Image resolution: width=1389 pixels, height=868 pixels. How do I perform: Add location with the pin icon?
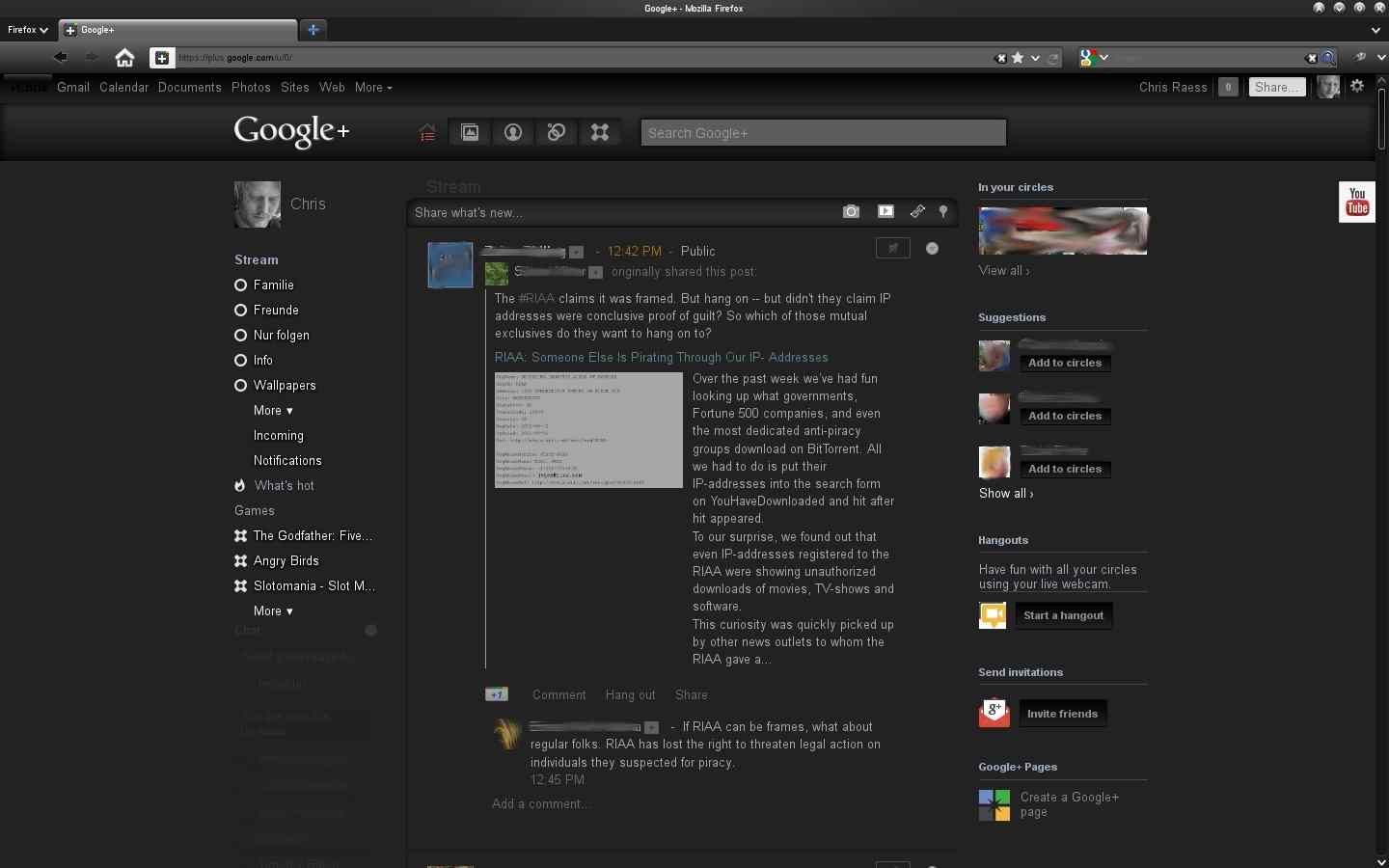(943, 211)
